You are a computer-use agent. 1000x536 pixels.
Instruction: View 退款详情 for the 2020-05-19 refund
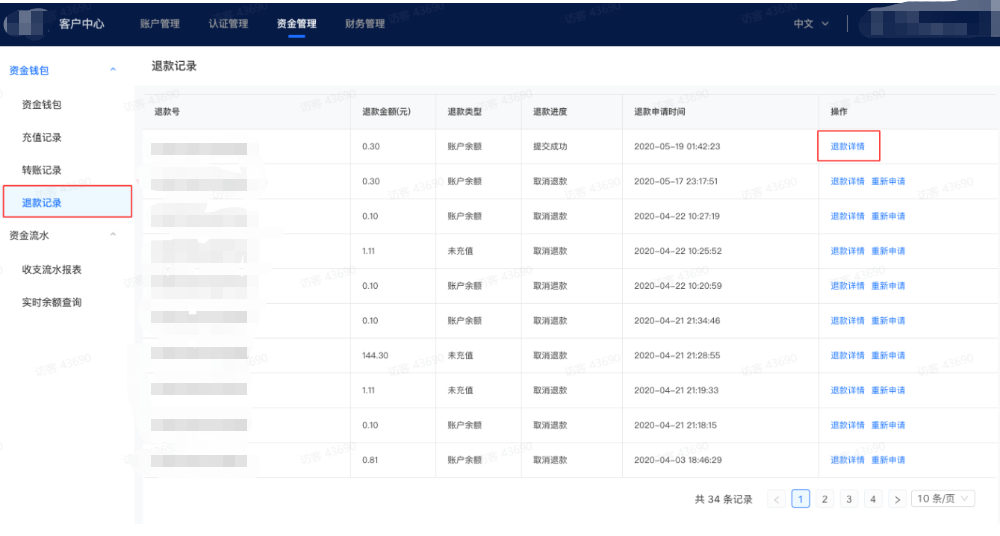(x=847, y=146)
